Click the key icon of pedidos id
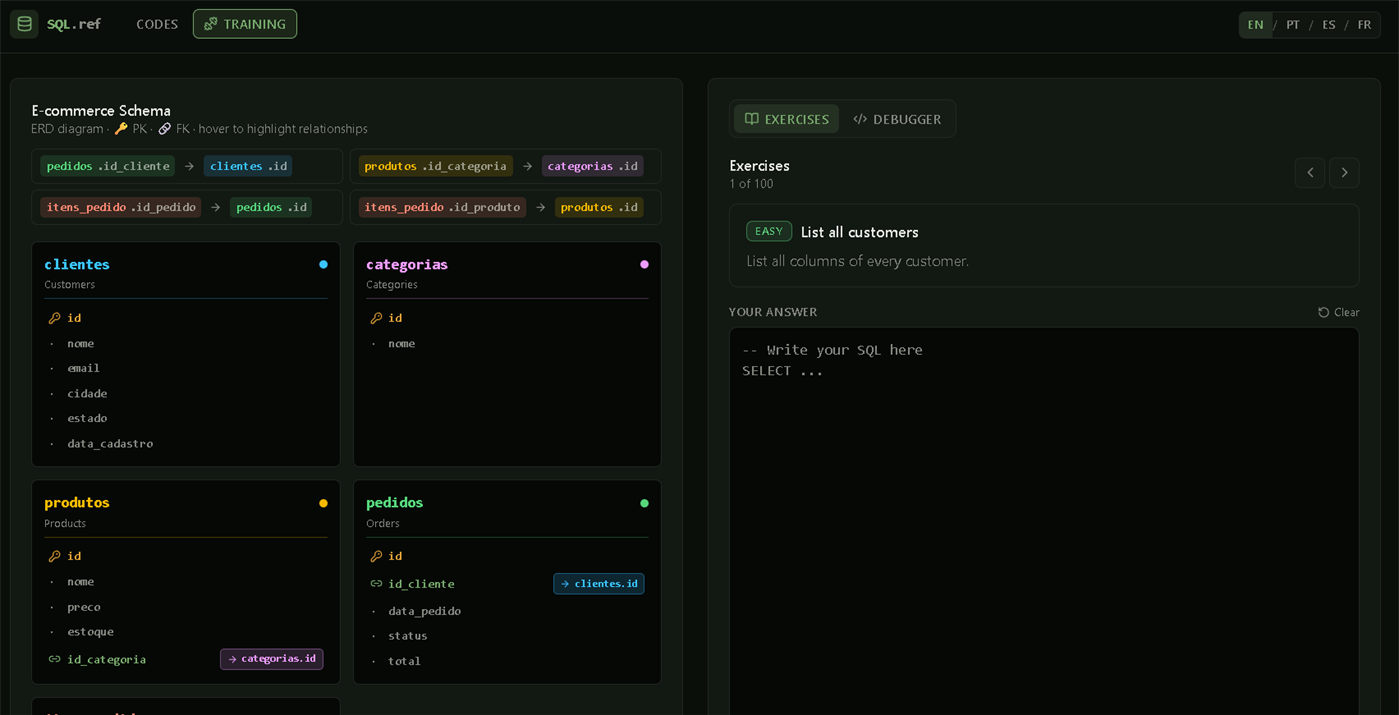1399x715 pixels. pos(376,556)
